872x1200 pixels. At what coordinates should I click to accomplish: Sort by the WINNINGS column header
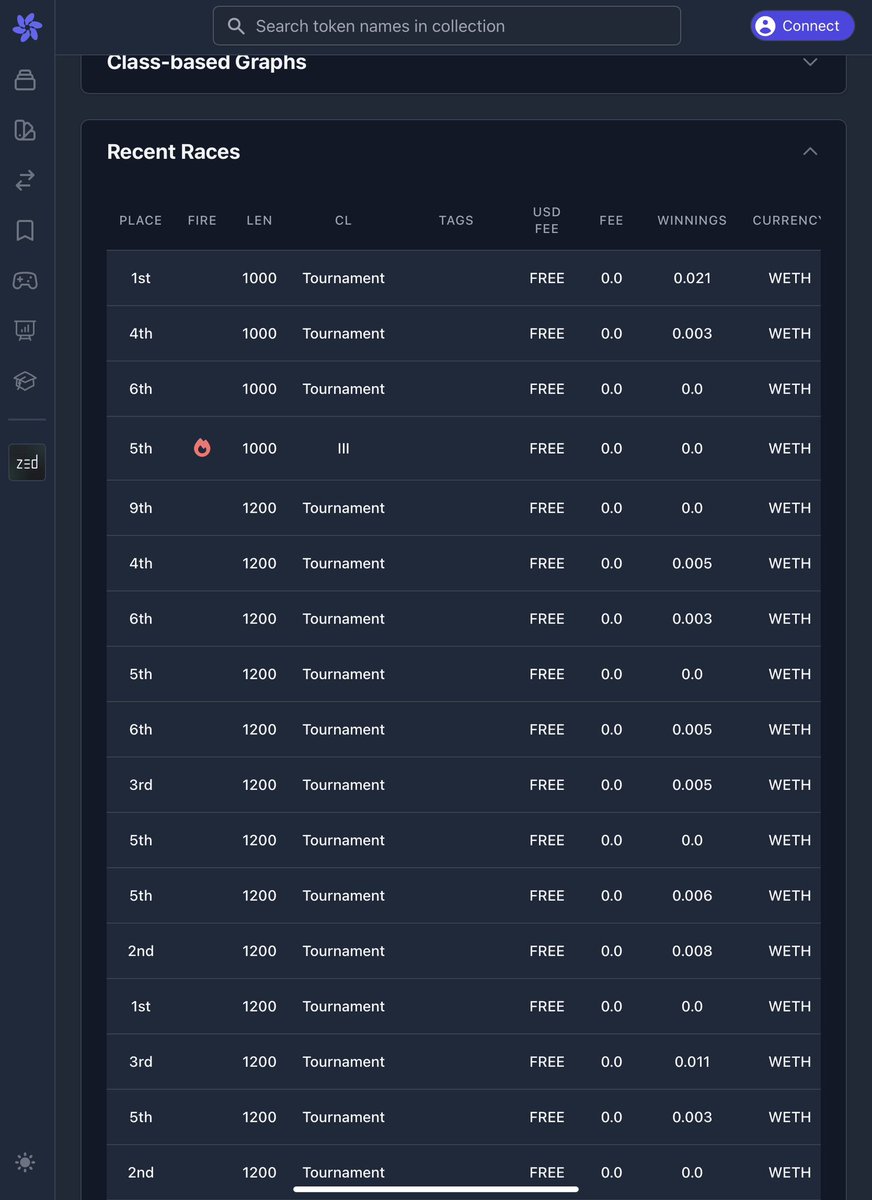point(692,220)
